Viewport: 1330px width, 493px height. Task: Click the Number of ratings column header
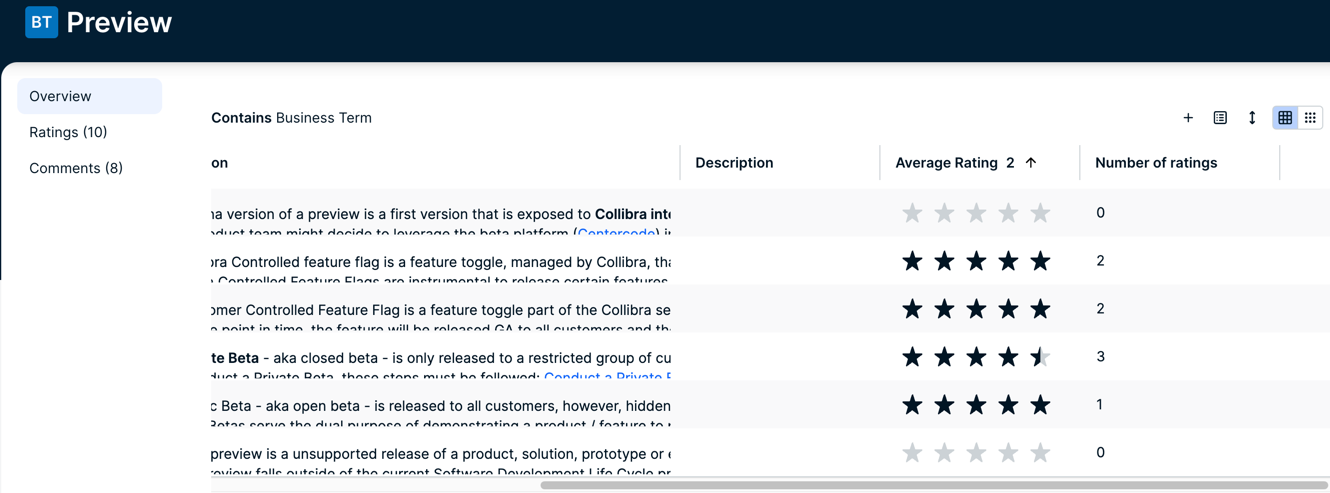click(x=1156, y=163)
